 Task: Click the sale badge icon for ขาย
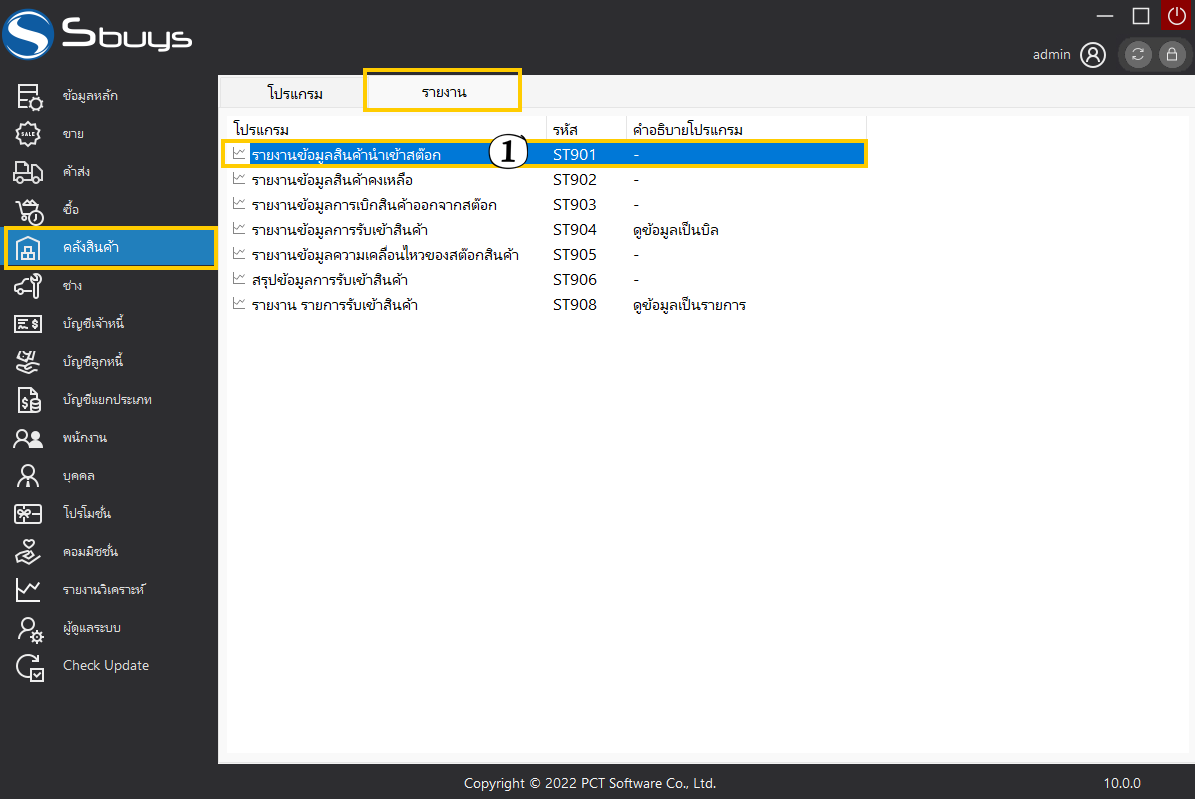click(28, 134)
